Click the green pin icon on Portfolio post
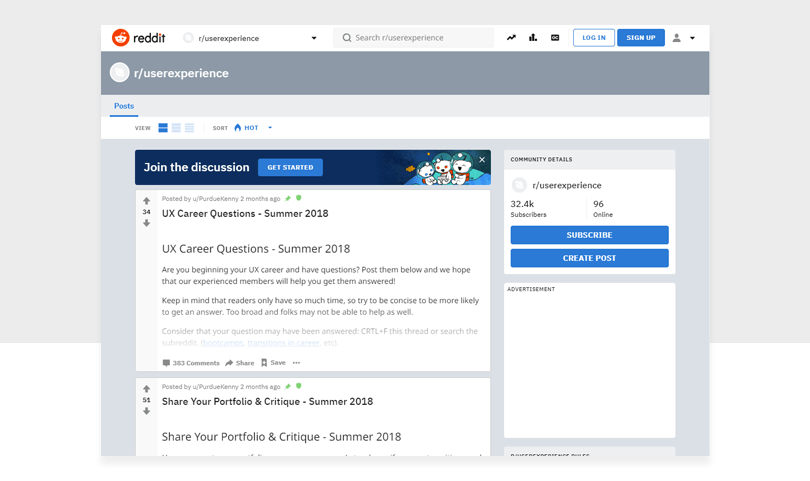This screenshot has height=481, width=810. click(x=288, y=386)
